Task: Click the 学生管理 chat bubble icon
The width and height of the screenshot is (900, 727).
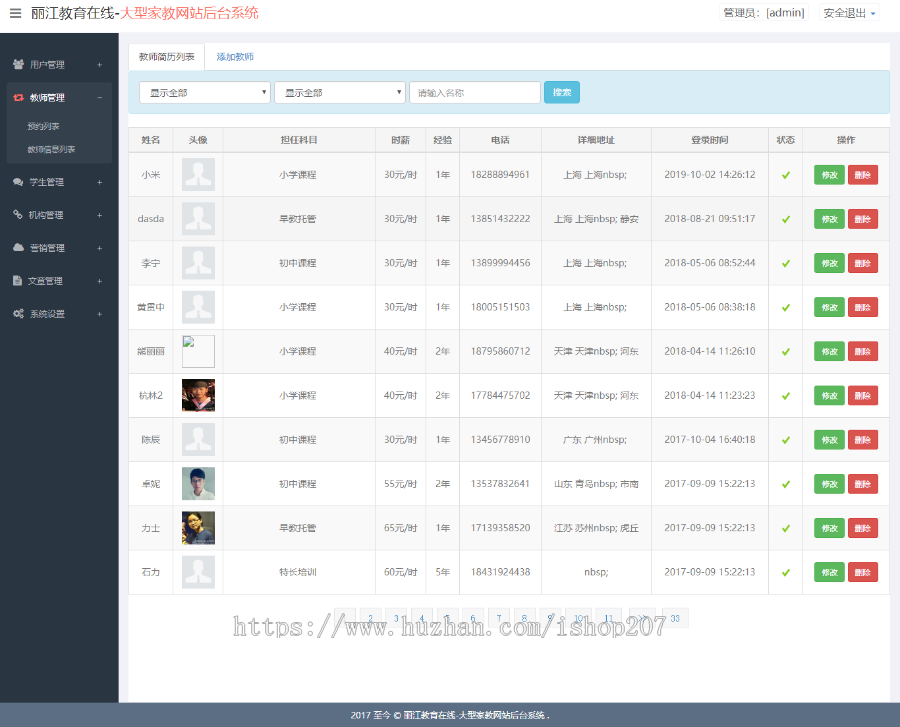Action: point(18,182)
